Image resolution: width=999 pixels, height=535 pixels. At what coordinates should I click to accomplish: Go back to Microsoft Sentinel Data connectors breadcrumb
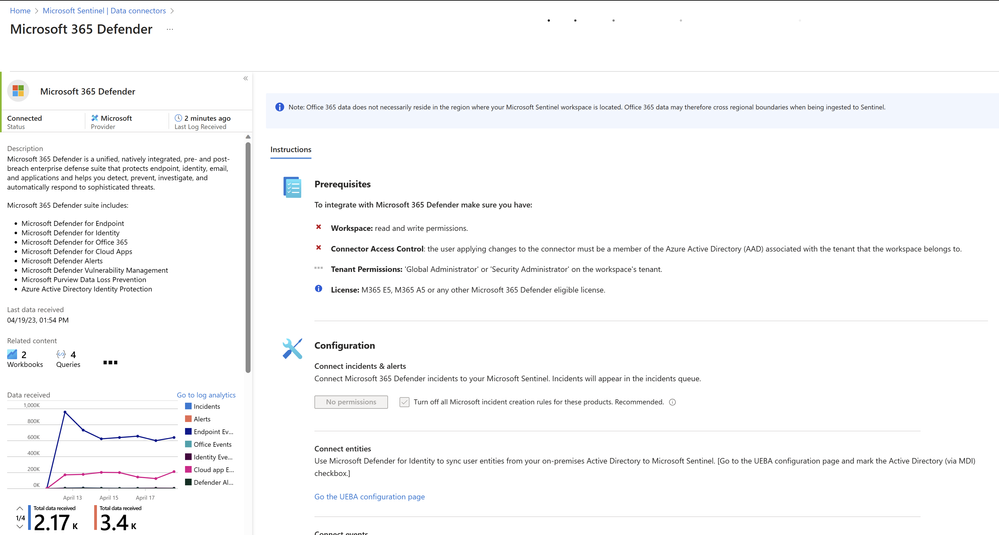pyautogui.click(x=104, y=11)
